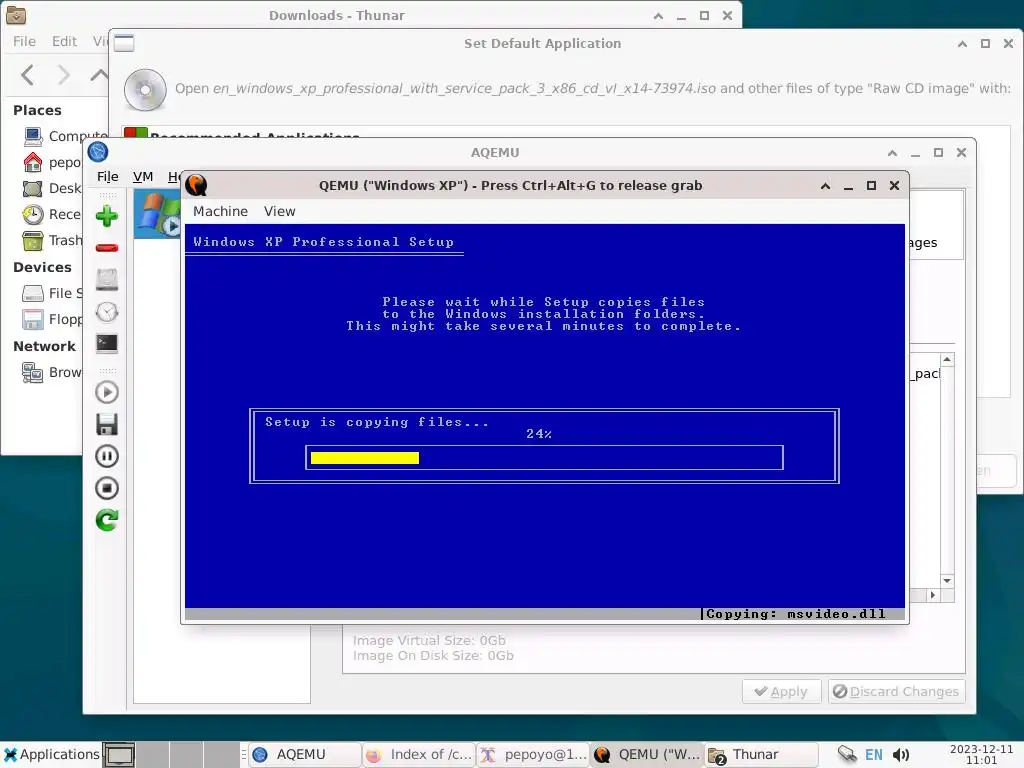Switch to Index of browser taskbar item

[419, 754]
